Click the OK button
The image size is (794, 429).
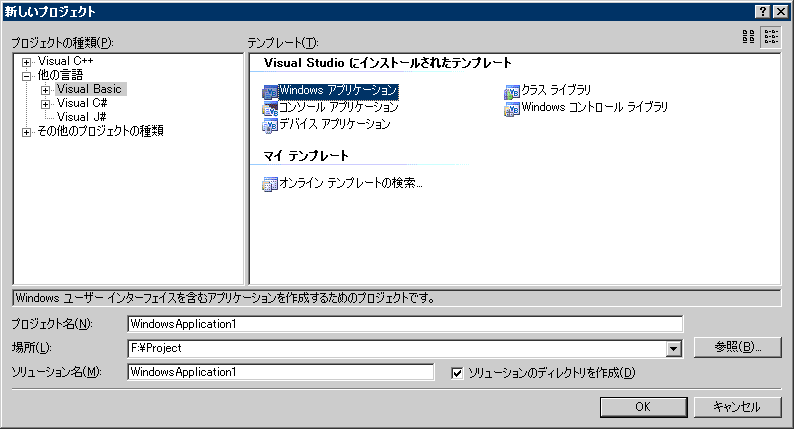[643, 407]
